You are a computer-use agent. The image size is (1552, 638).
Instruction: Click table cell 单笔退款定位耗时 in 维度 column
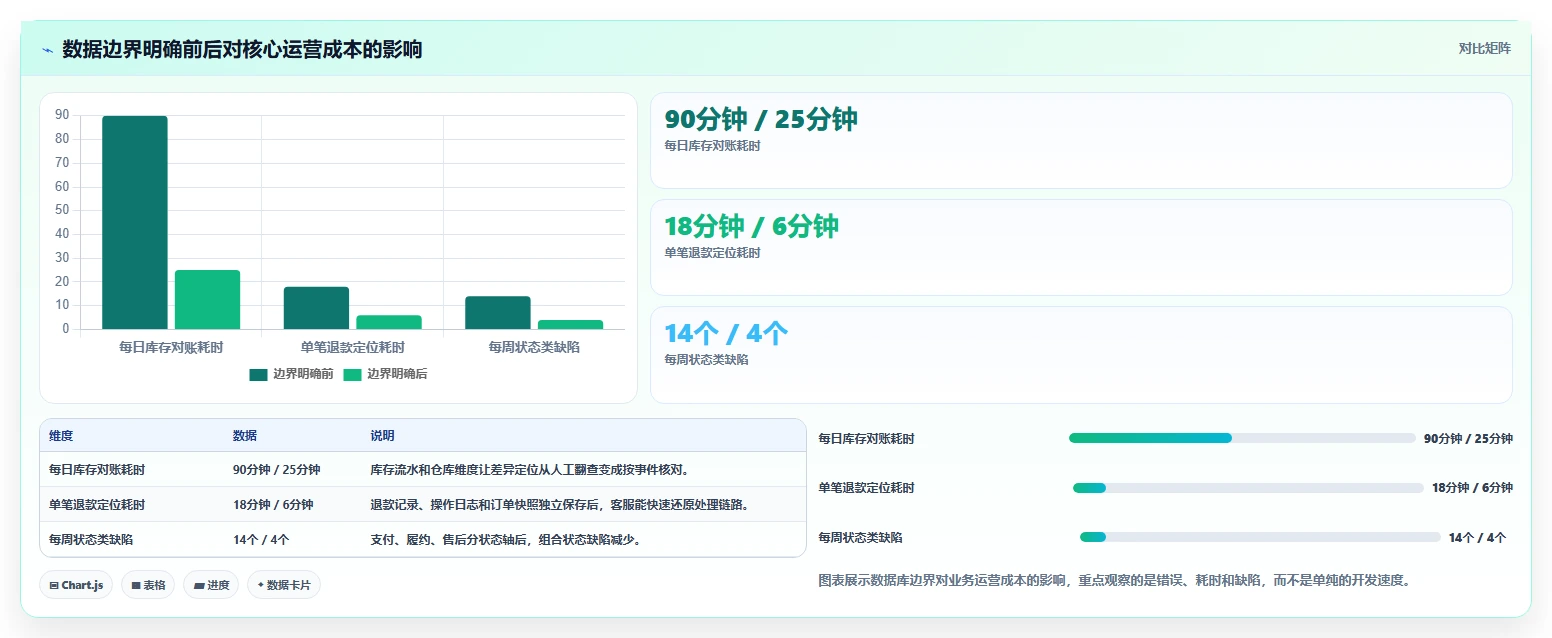(x=97, y=504)
